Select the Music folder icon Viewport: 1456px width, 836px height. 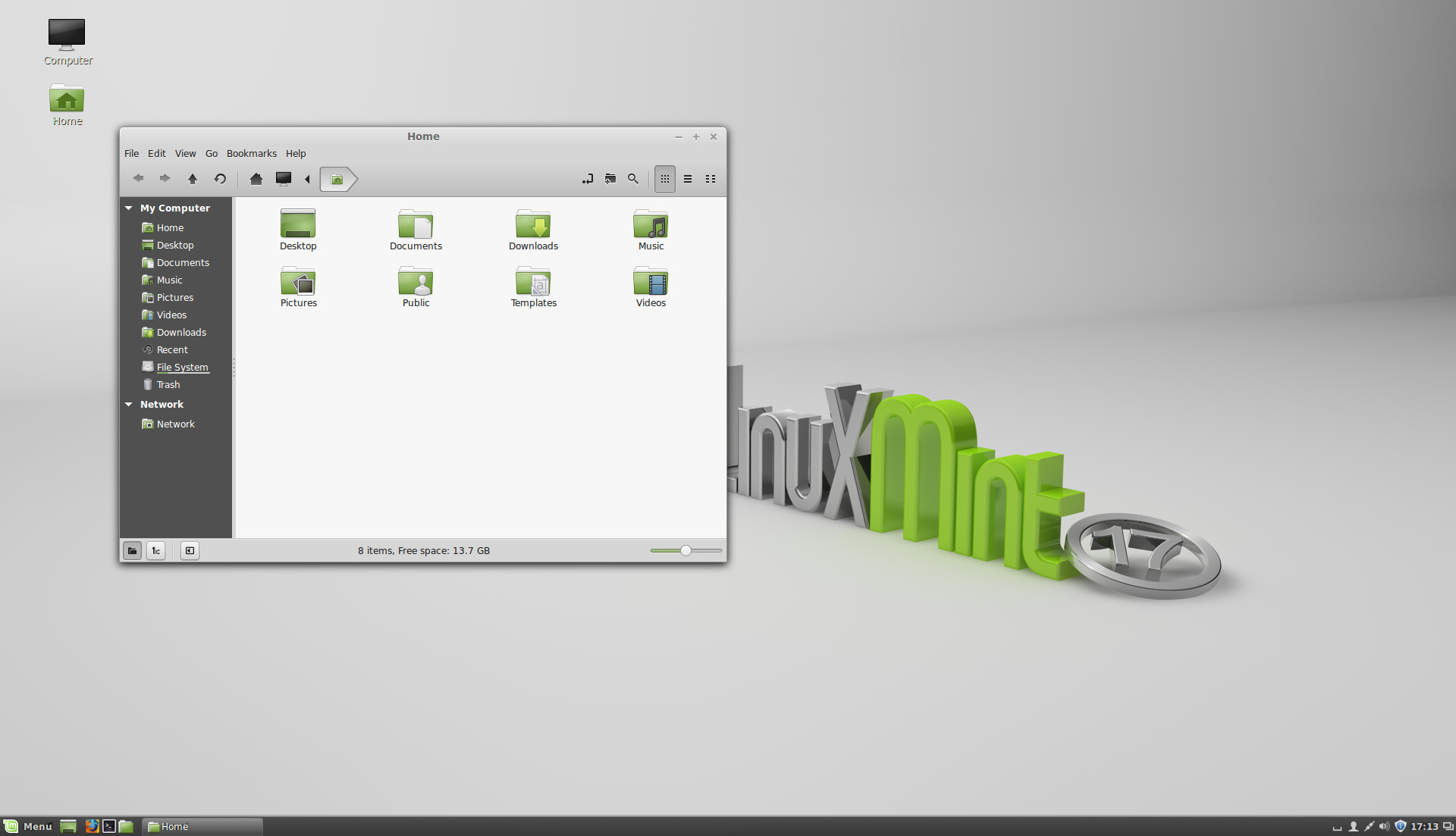tap(651, 229)
